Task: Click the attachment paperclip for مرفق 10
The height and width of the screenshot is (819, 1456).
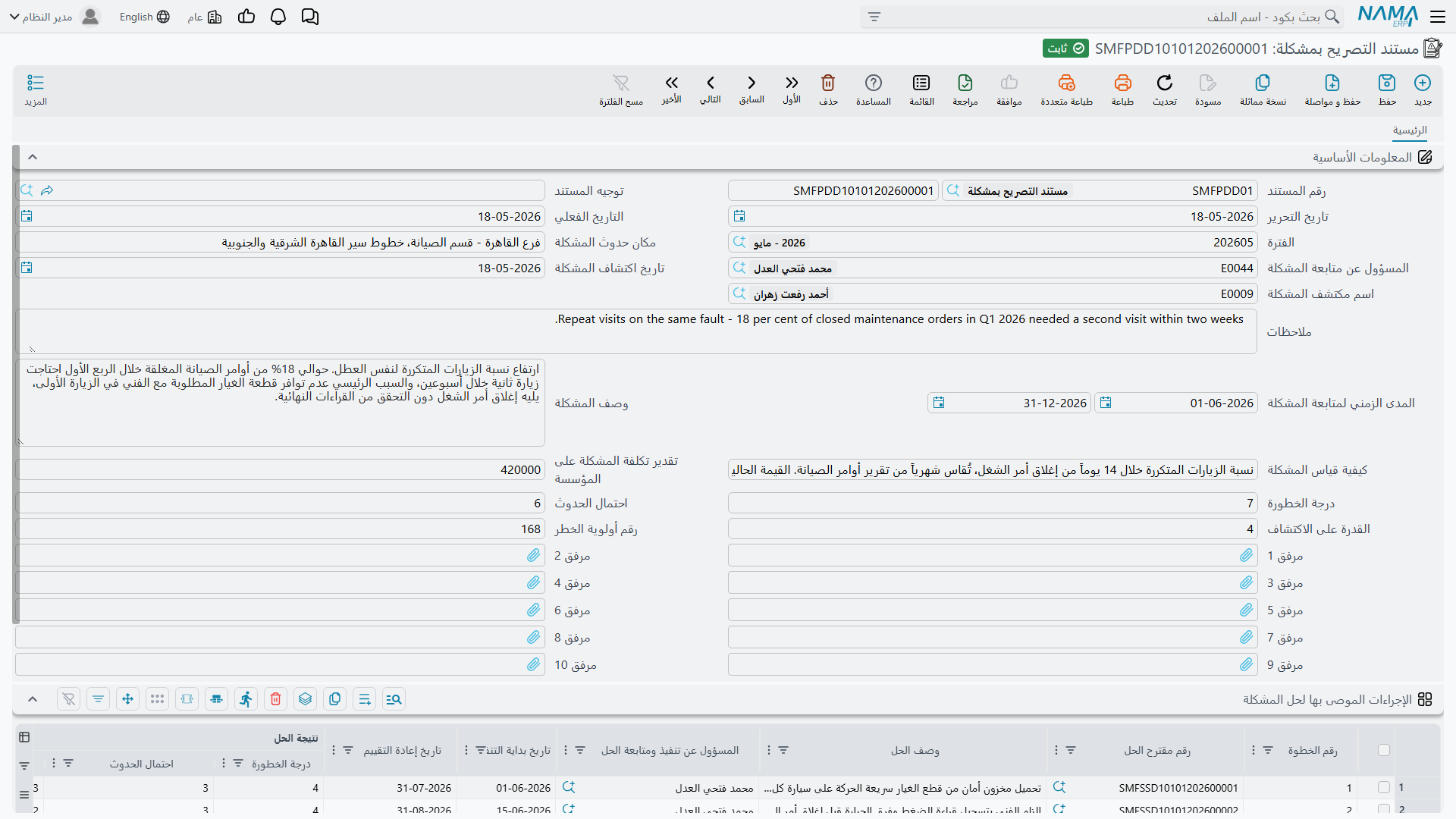Action: [x=533, y=665]
